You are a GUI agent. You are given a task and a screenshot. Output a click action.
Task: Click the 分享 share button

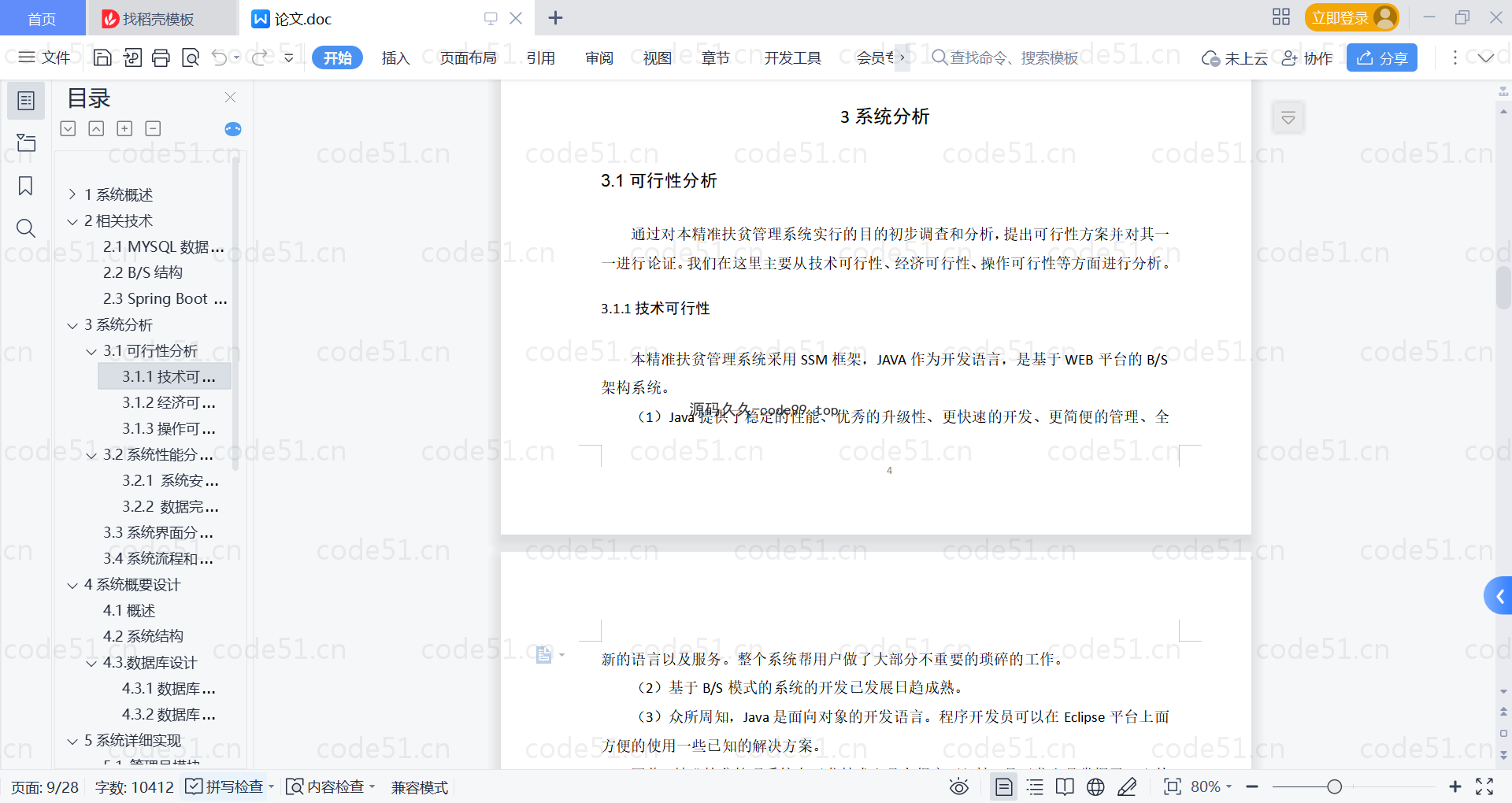click(x=1381, y=57)
